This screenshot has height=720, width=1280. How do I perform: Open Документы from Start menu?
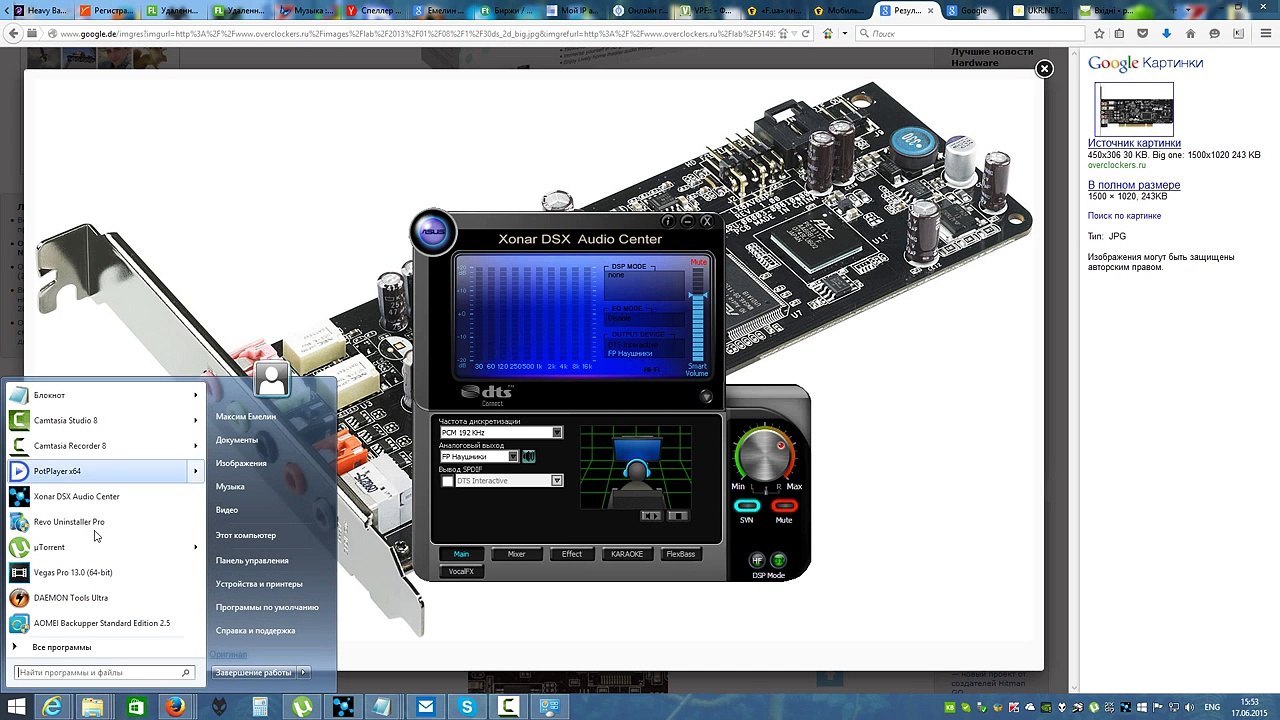click(237, 440)
